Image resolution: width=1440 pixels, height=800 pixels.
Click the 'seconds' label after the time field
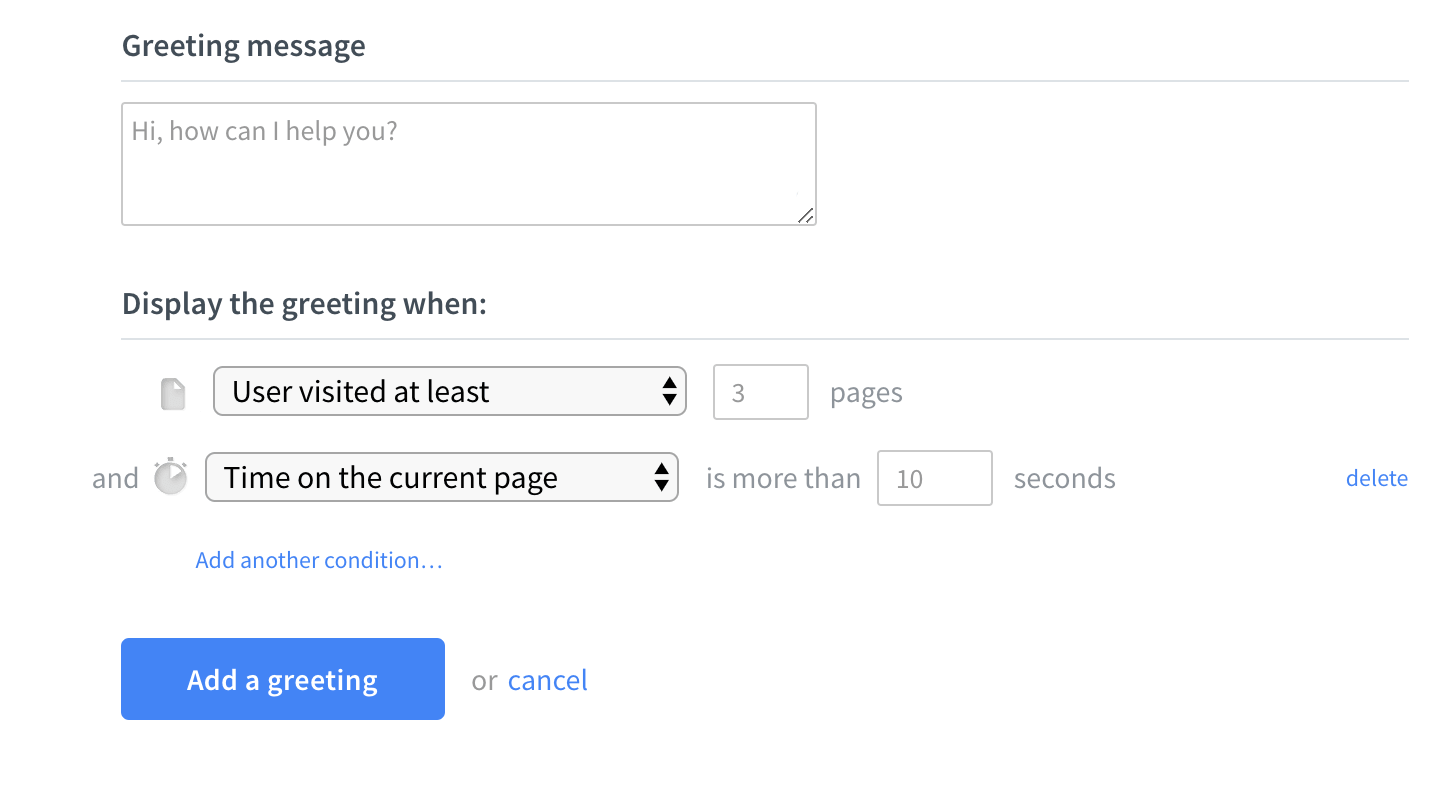pos(1064,479)
